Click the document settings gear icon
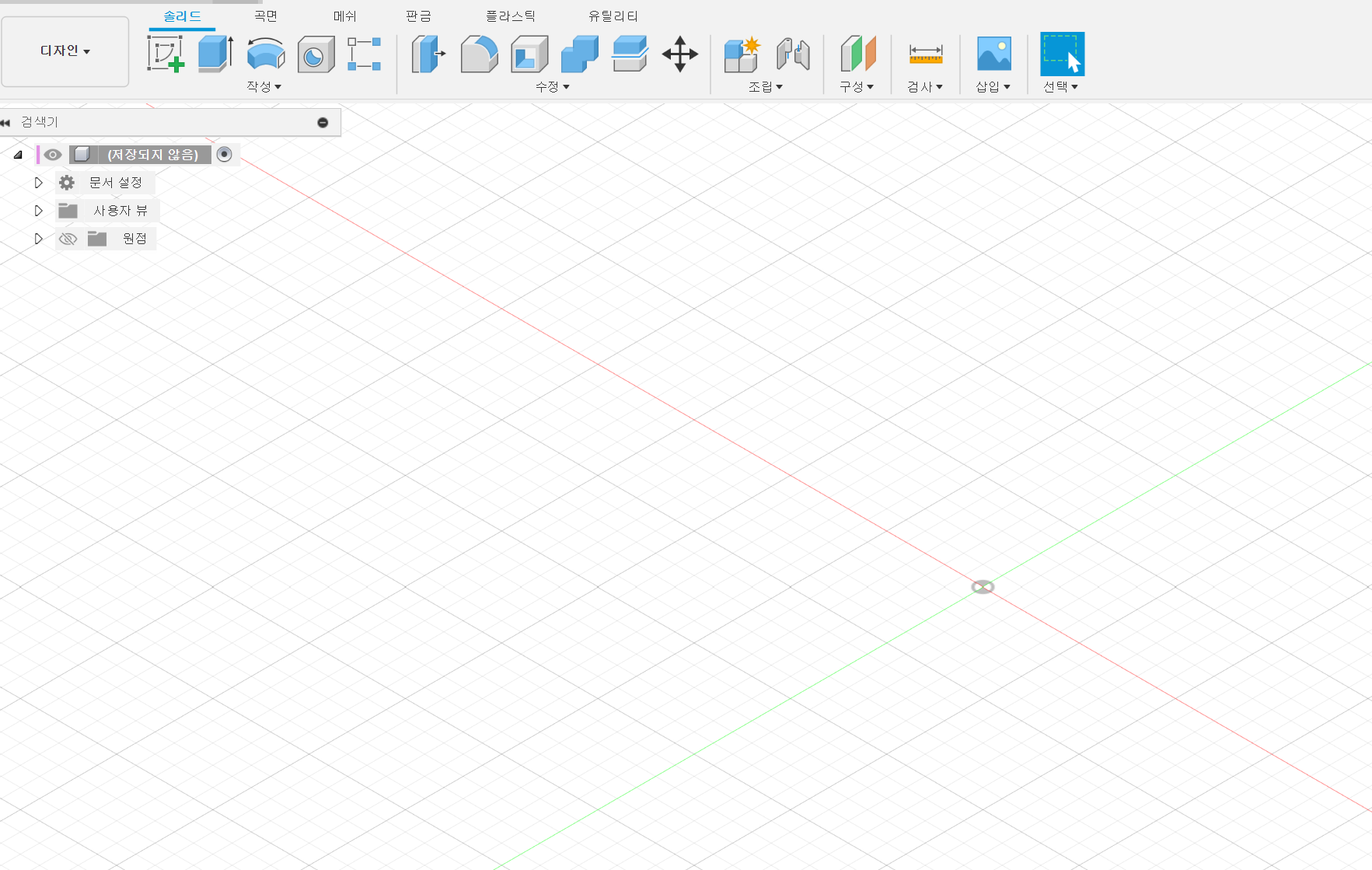The width and height of the screenshot is (1372, 870). coord(67,183)
